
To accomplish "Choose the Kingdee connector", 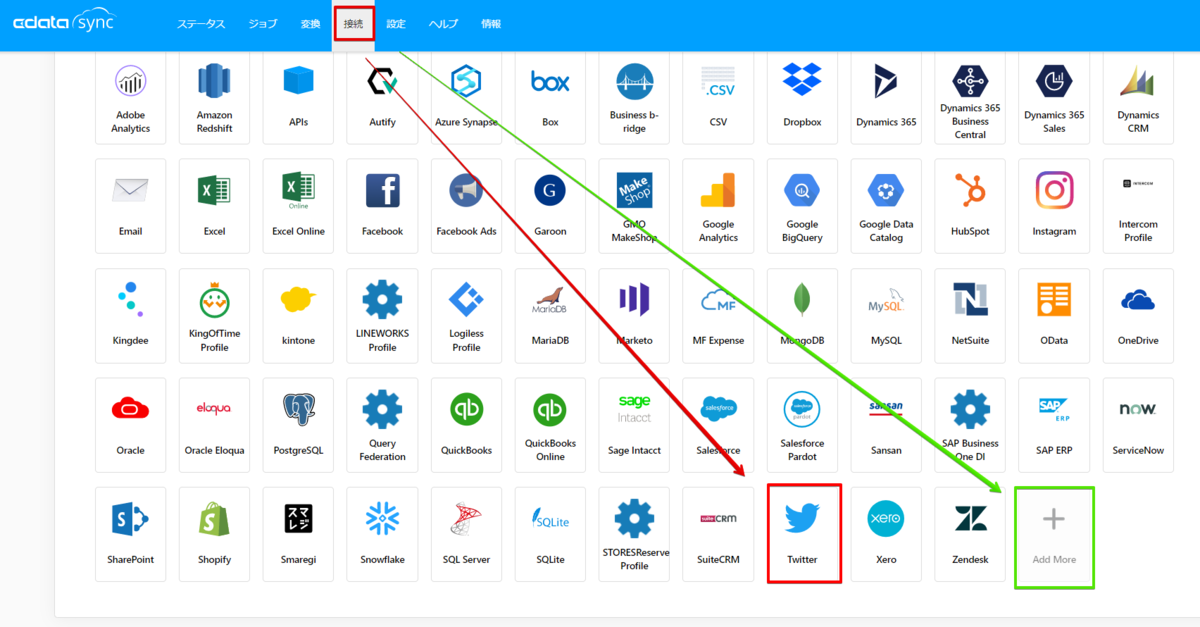I will [131, 315].
